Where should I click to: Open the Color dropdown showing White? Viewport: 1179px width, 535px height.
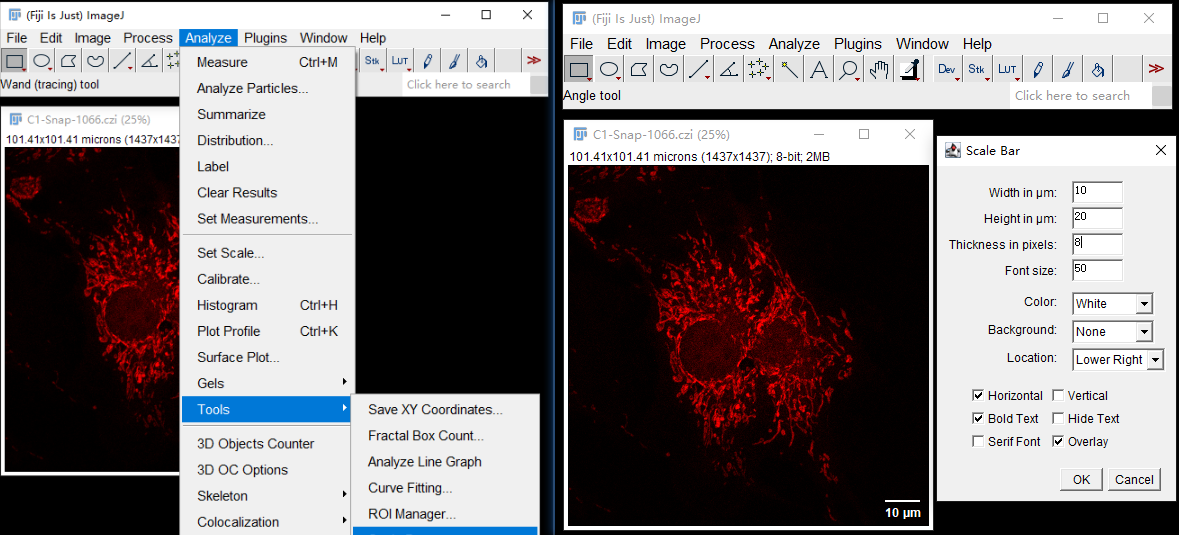click(x=1112, y=304)
